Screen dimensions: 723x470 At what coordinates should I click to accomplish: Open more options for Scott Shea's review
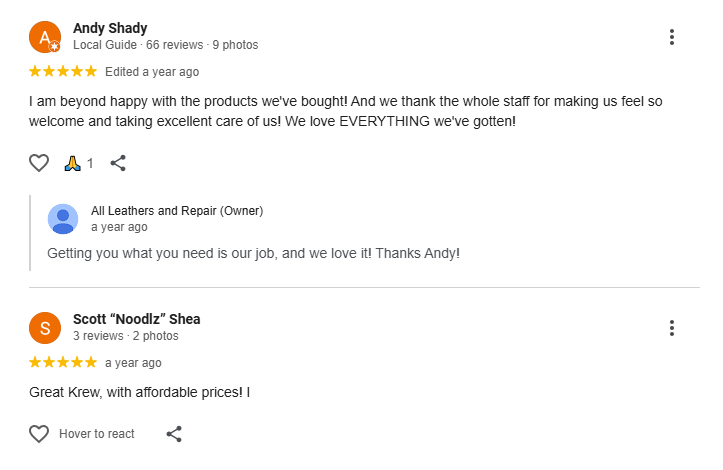tap(672, 328)
